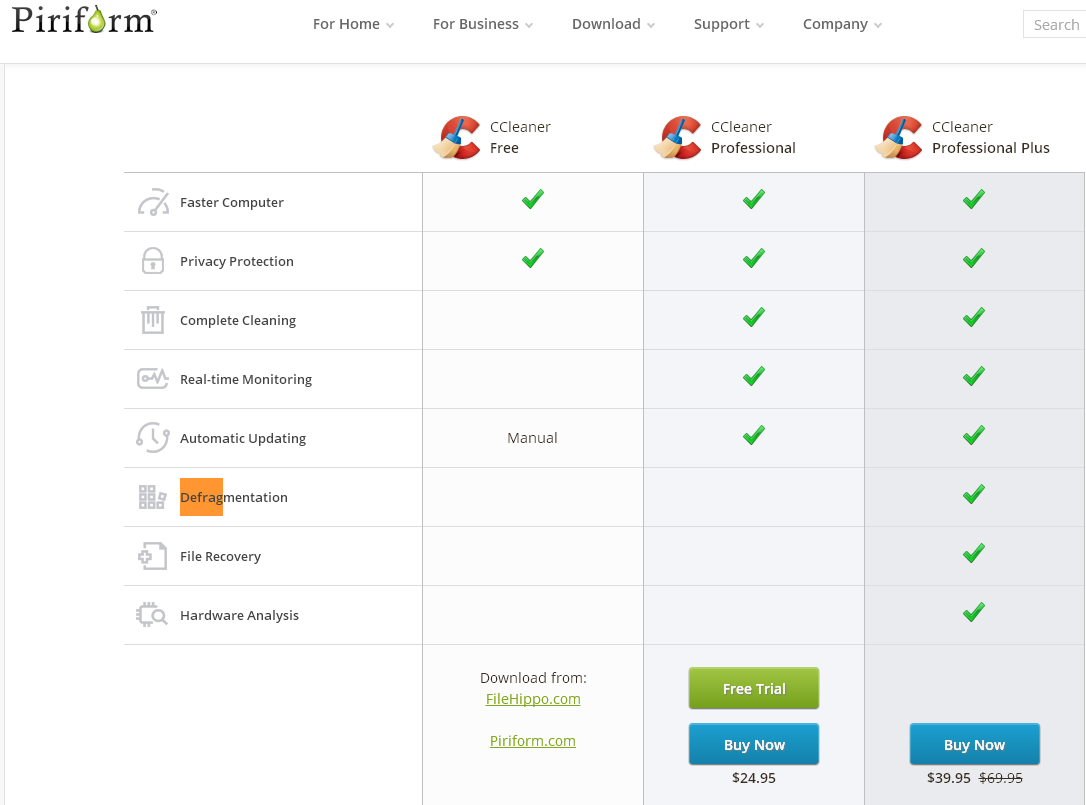Click the CCleaner Professional column title
The height and width of the screenshot is (805, 1086).
pyautogui.click(x=753, y=137)
